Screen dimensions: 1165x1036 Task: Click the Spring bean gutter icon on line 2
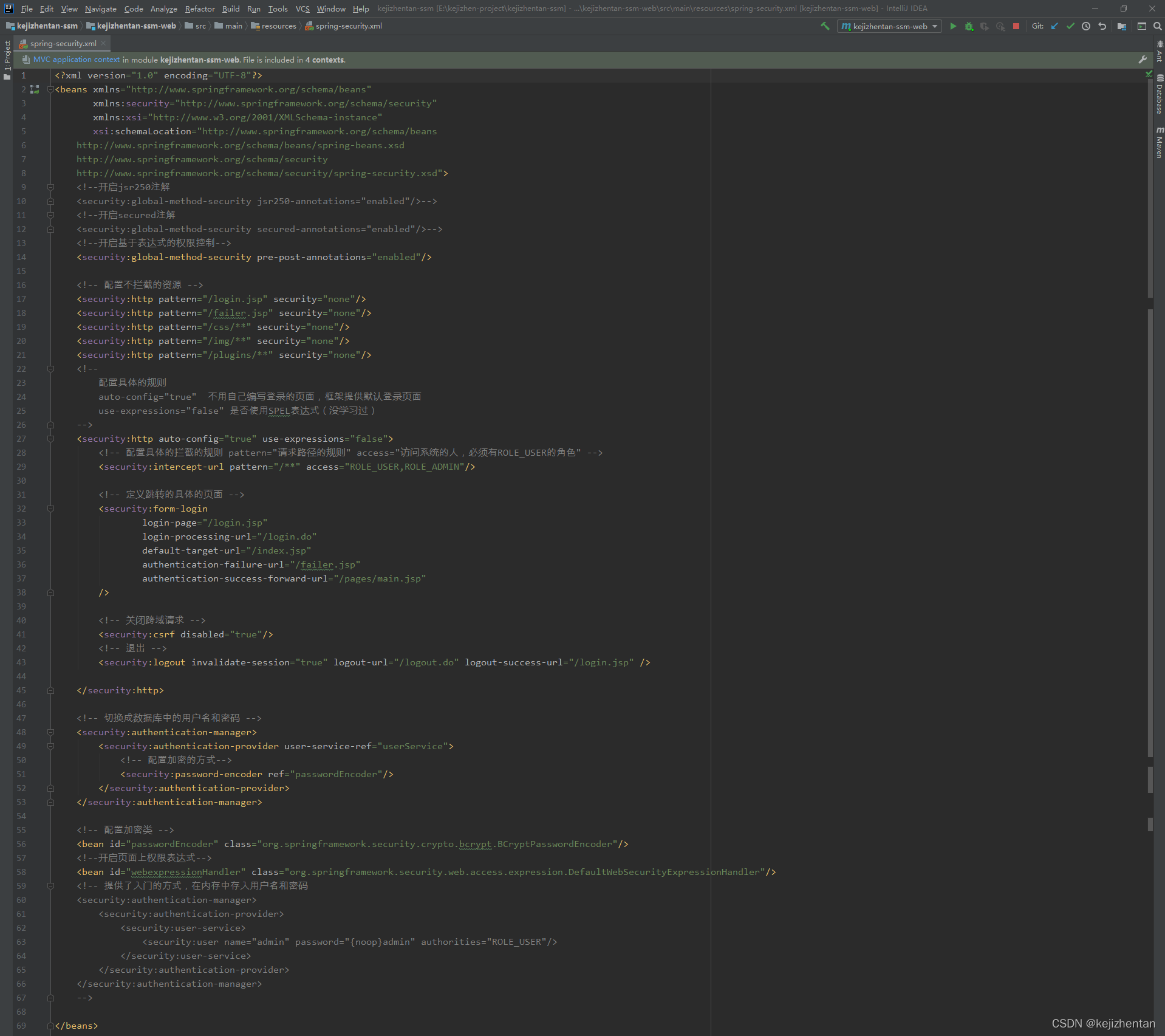pyautogui.click(x=35, y=89)
